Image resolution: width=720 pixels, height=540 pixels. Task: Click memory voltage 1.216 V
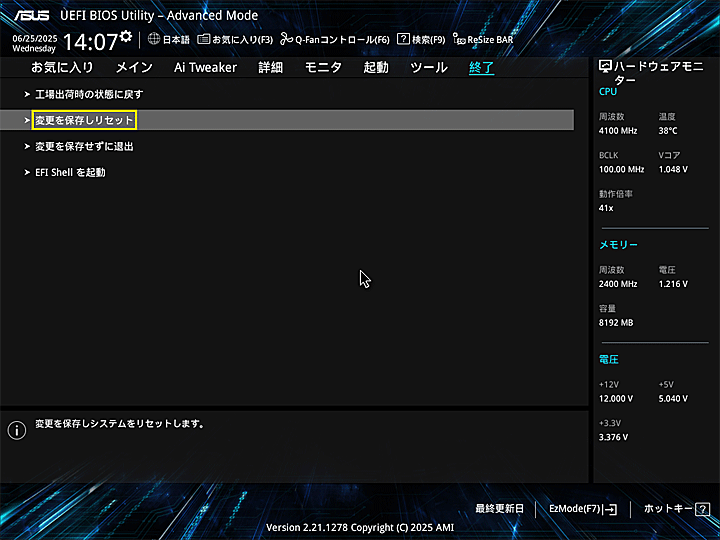[x=673, y=284]
